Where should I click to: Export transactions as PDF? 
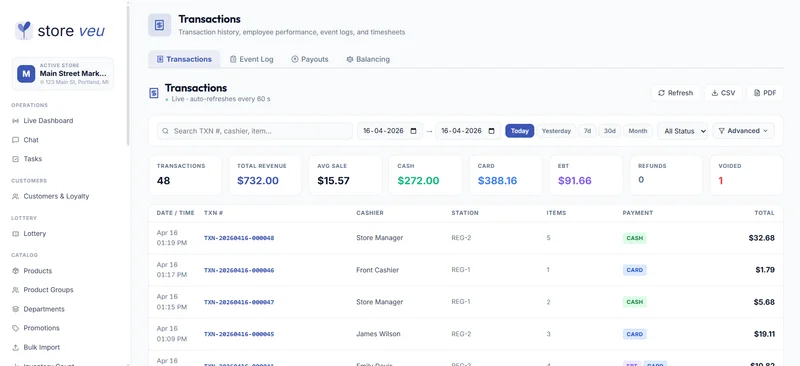click(x=765, y=93)
